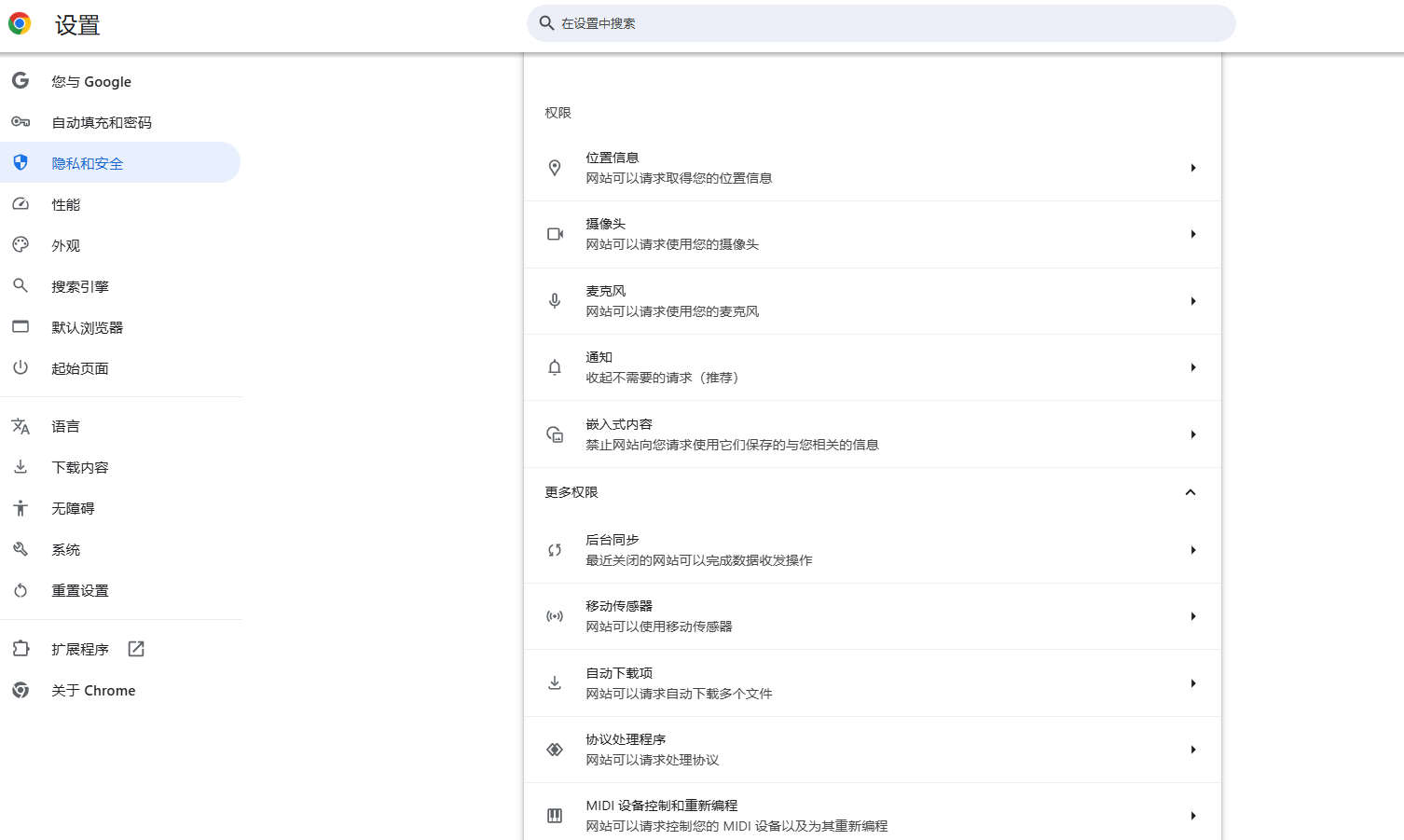This screenshot has width=1404, height=840.
Task: Open 协议处理程序 via its right arrow
Action: (x=1193, y=750)
